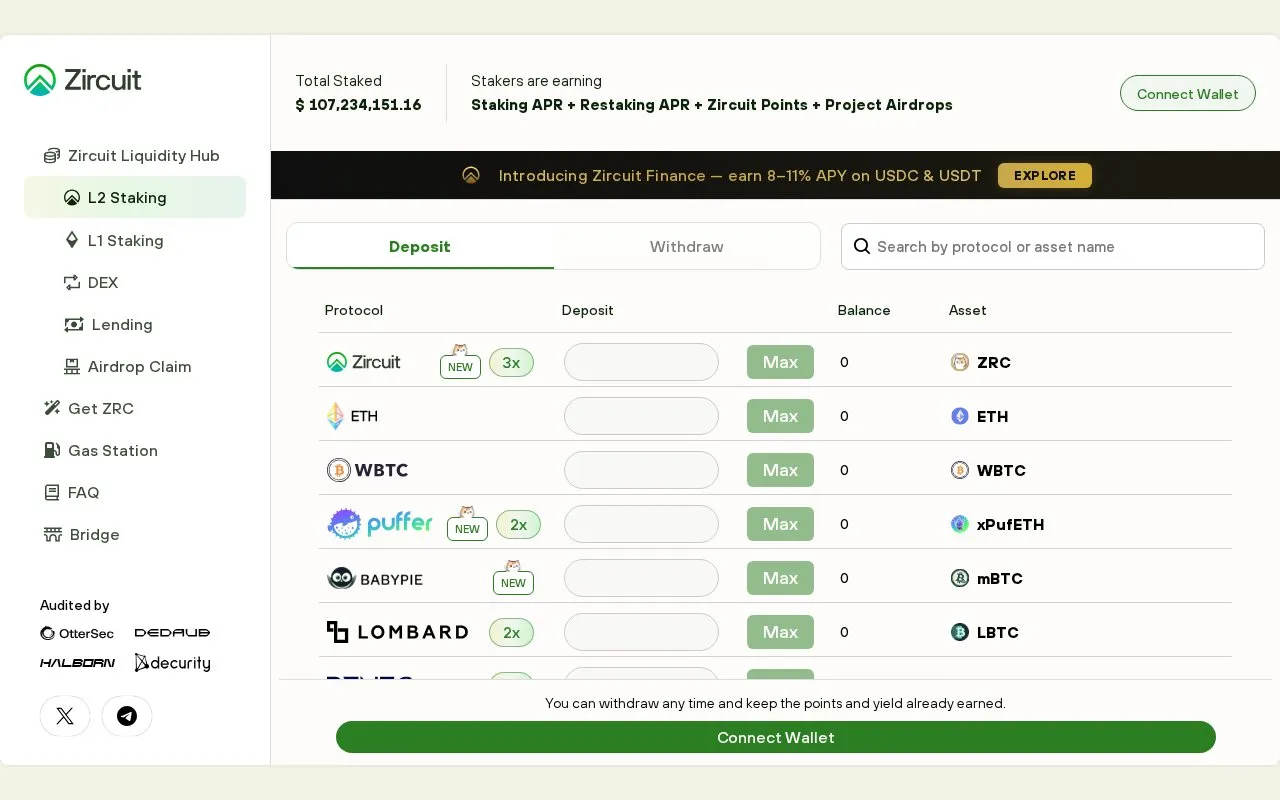The width and height of the screenshot is (1280, 800).
Task: Open the Bridge page
Action: pos(81,534)
